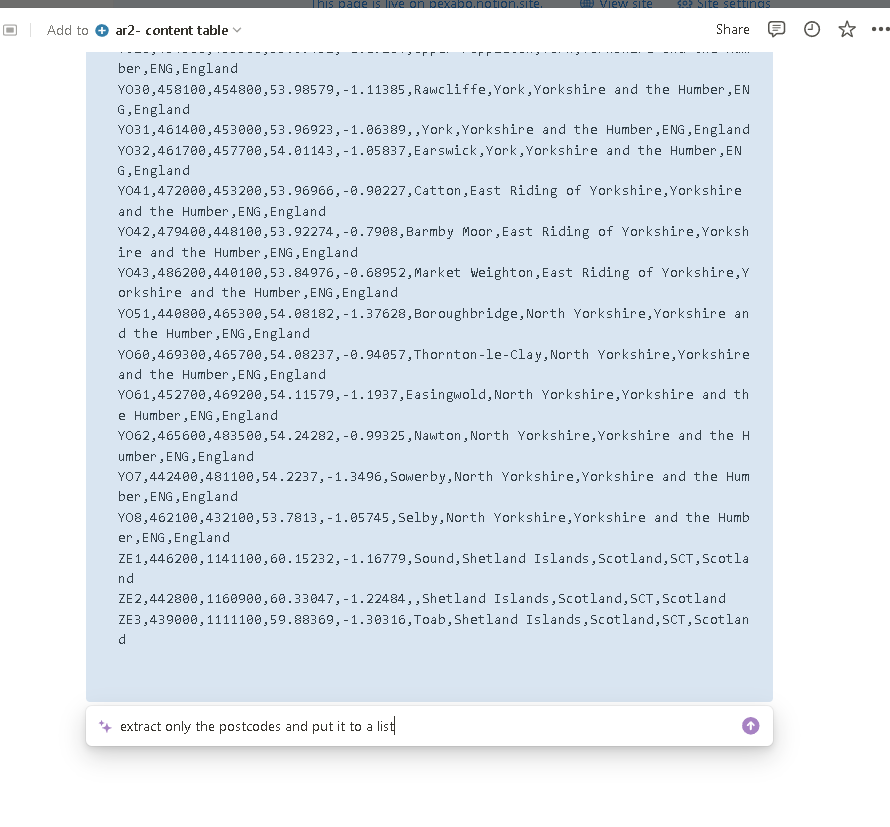
Task: Submit the AI prompt with purple arrow
Action: click(750, 725)
